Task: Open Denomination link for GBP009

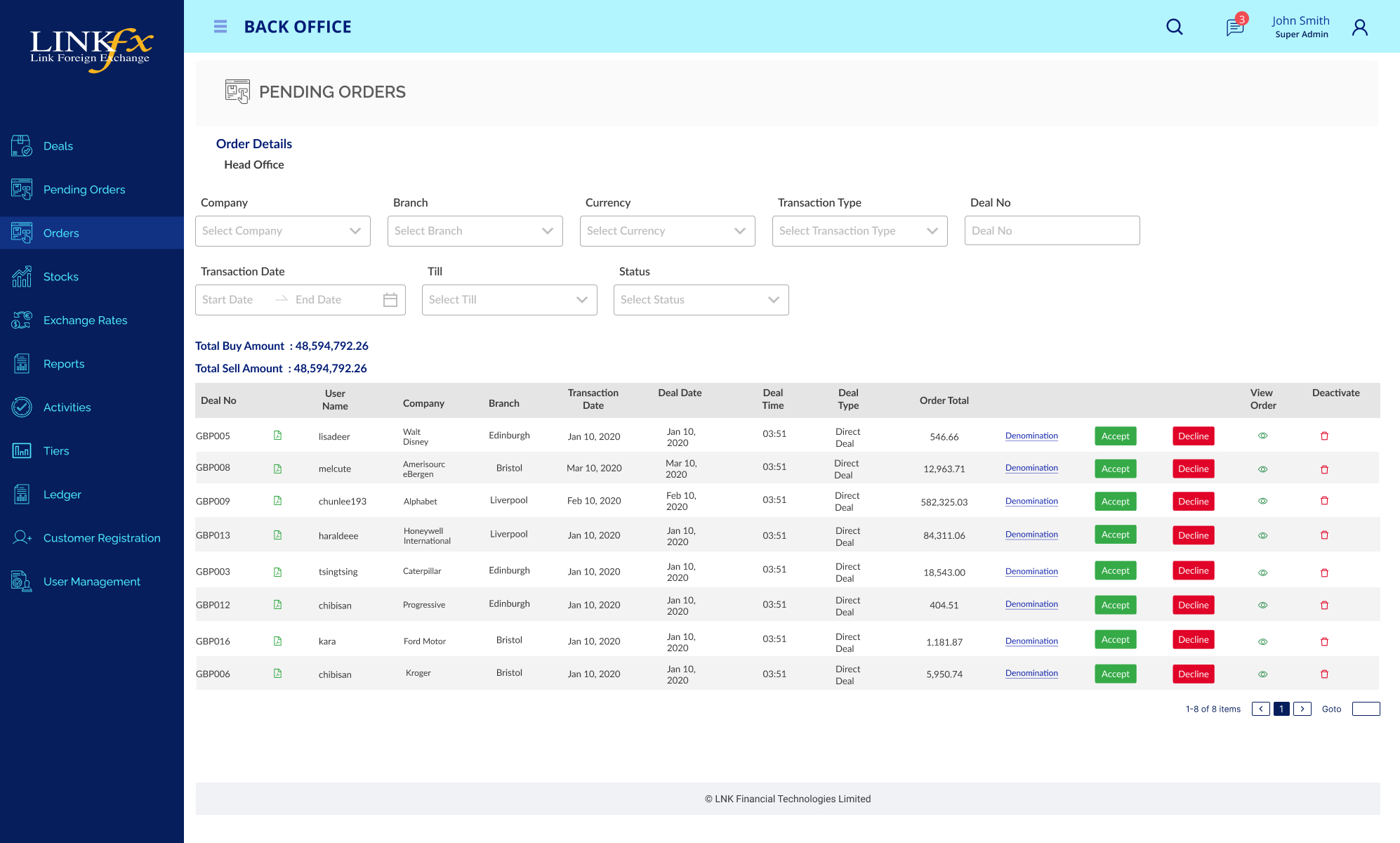Action: click(1031, 501)
